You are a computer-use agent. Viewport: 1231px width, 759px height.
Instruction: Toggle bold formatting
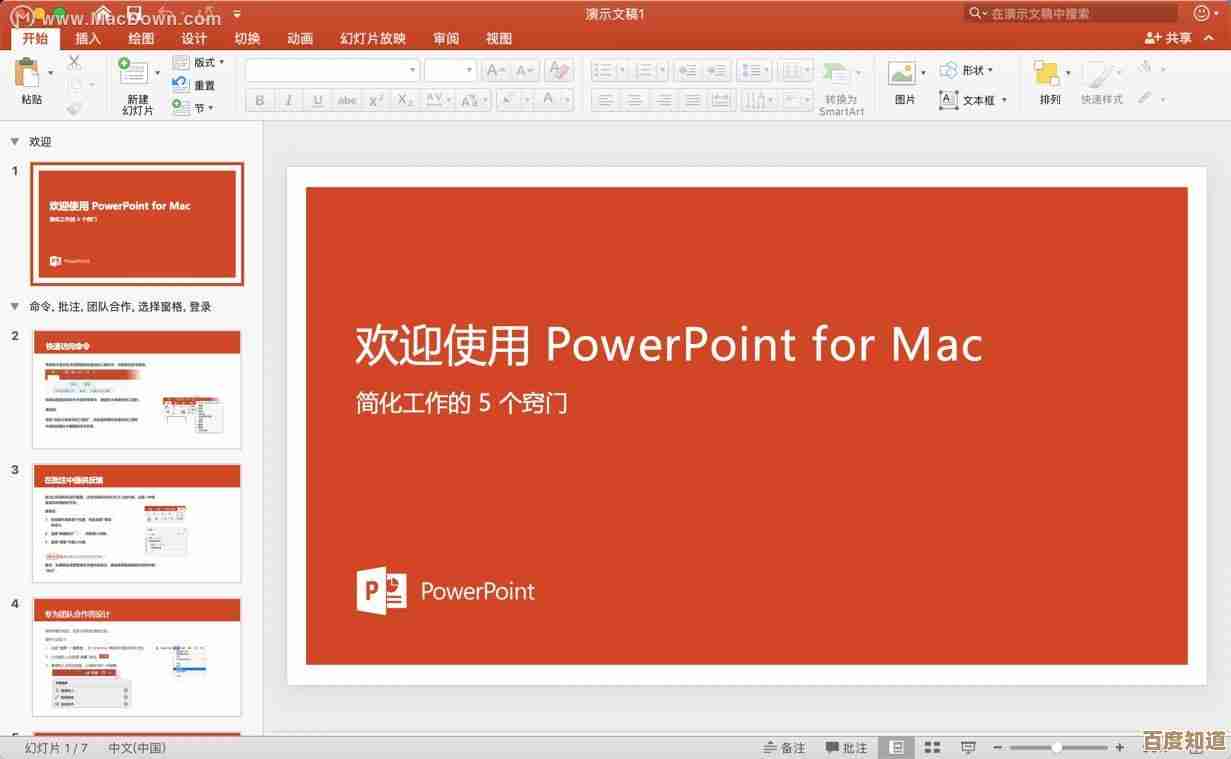point(258,100)
